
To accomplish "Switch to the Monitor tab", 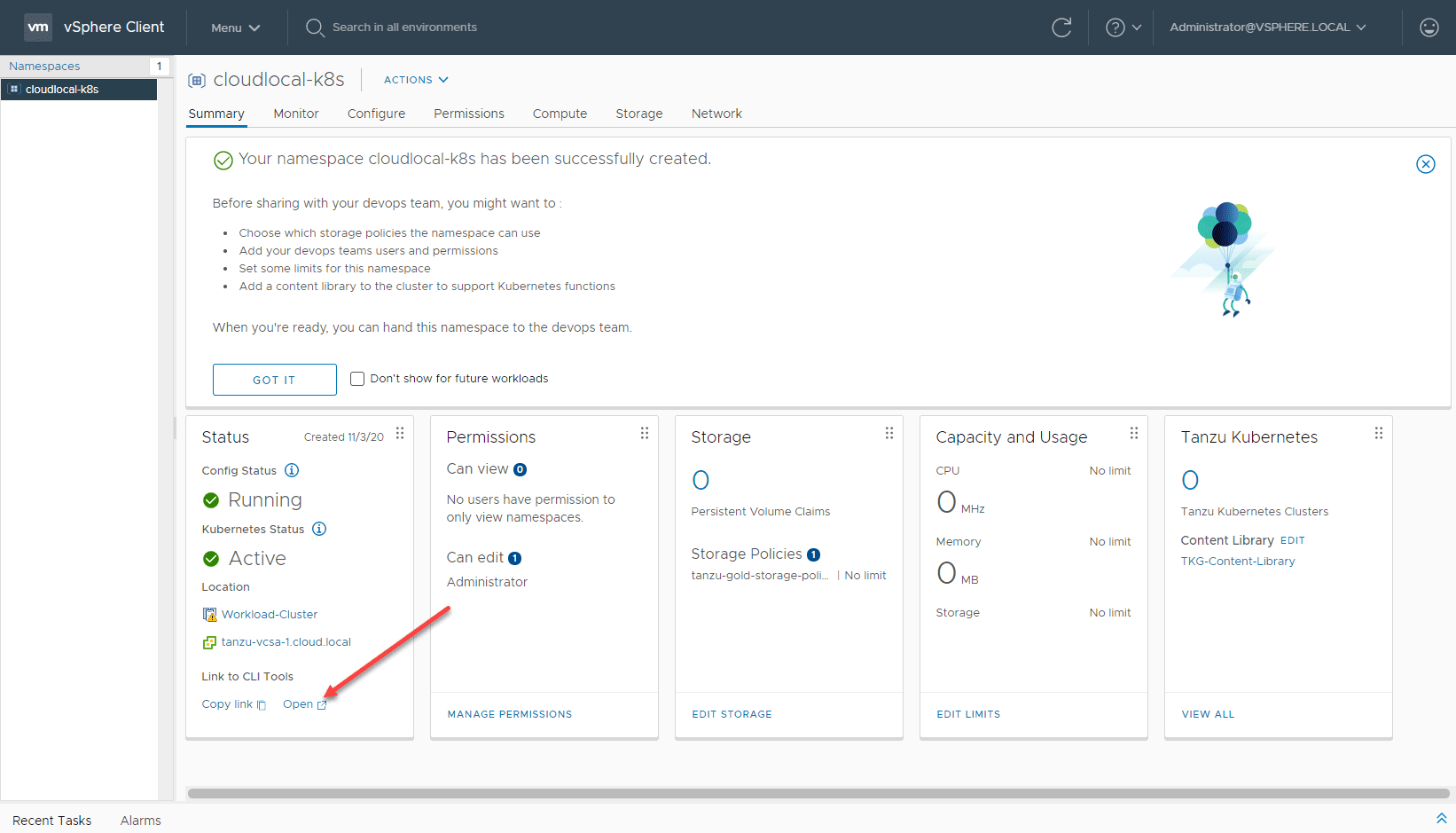I will [x=295, y=114].
